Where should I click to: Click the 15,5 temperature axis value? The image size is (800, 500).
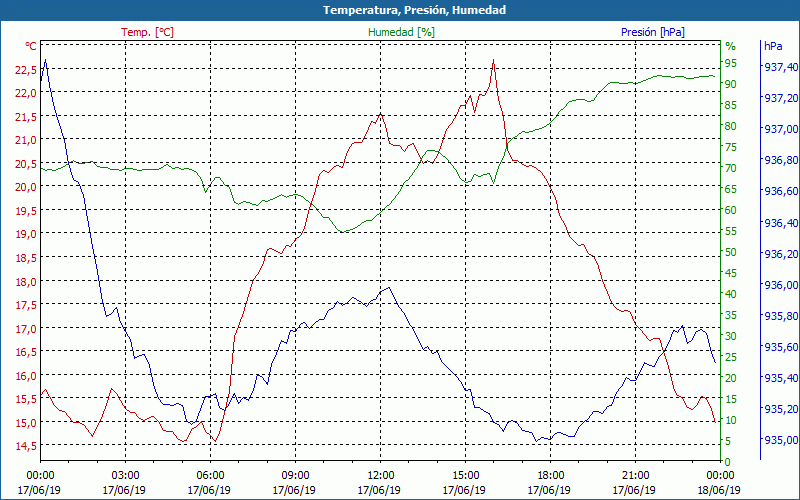[26, 399]
